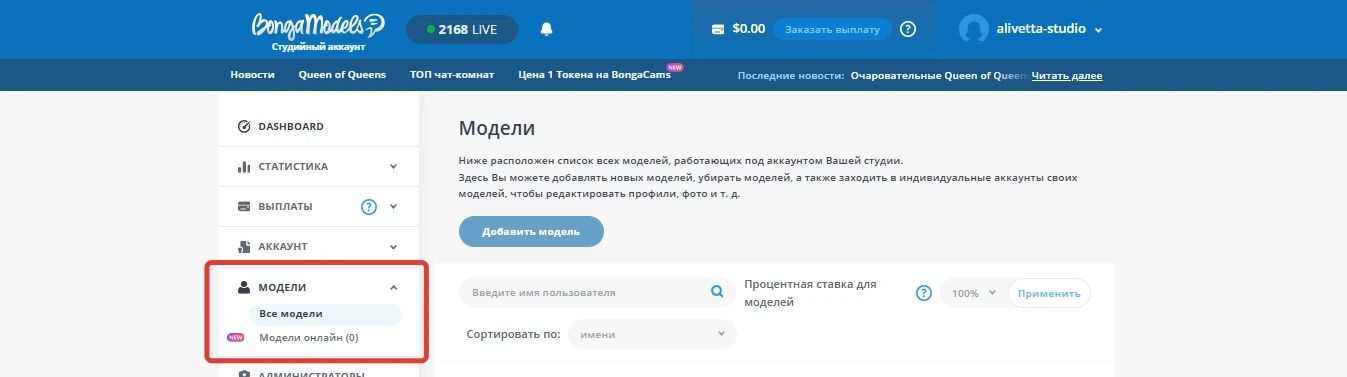Click the Аккаунт sidebar icon

(x=244, y=246)
